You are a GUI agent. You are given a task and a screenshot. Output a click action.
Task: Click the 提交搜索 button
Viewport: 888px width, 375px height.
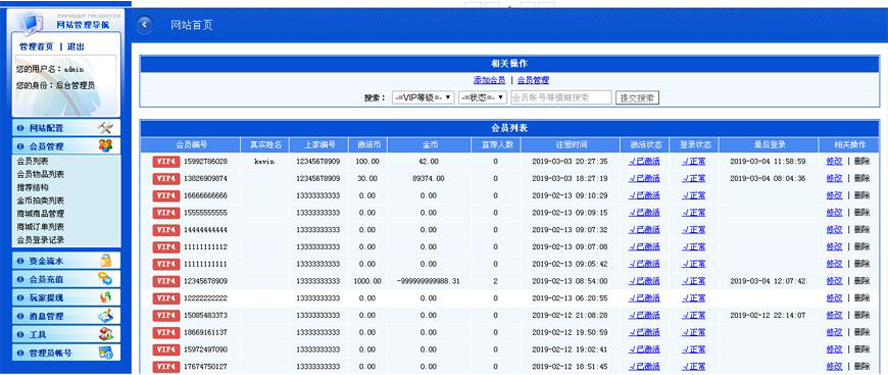click(x=638, y=97)
